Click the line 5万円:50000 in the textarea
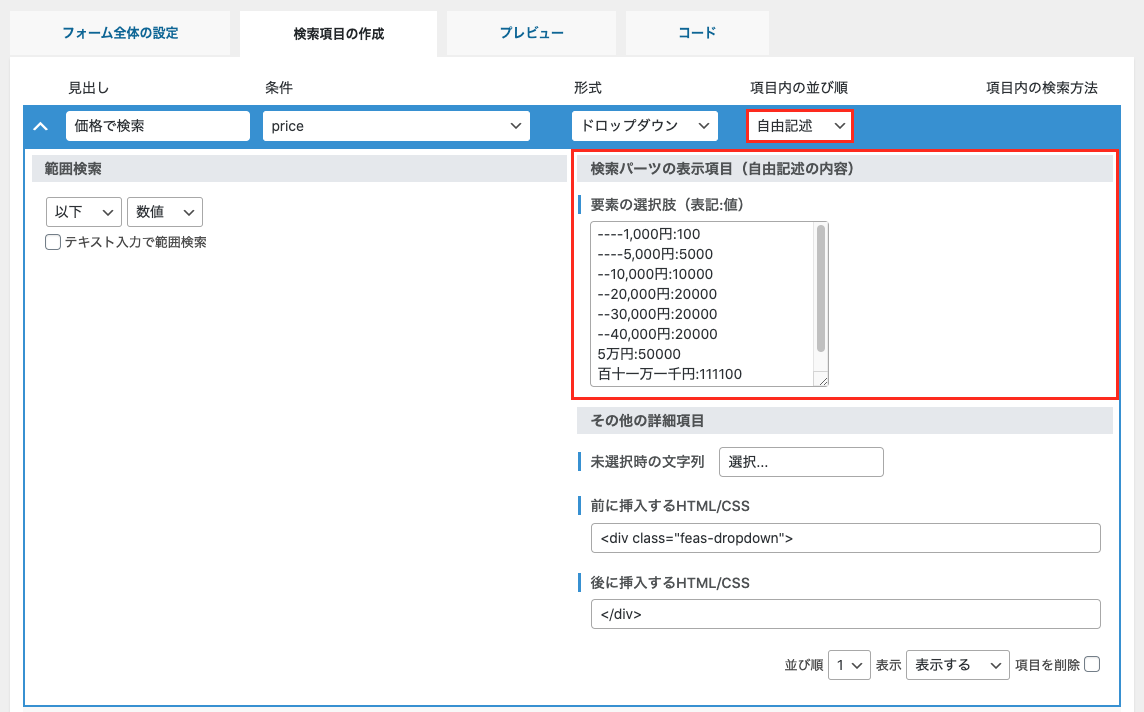 pos(639,355)
